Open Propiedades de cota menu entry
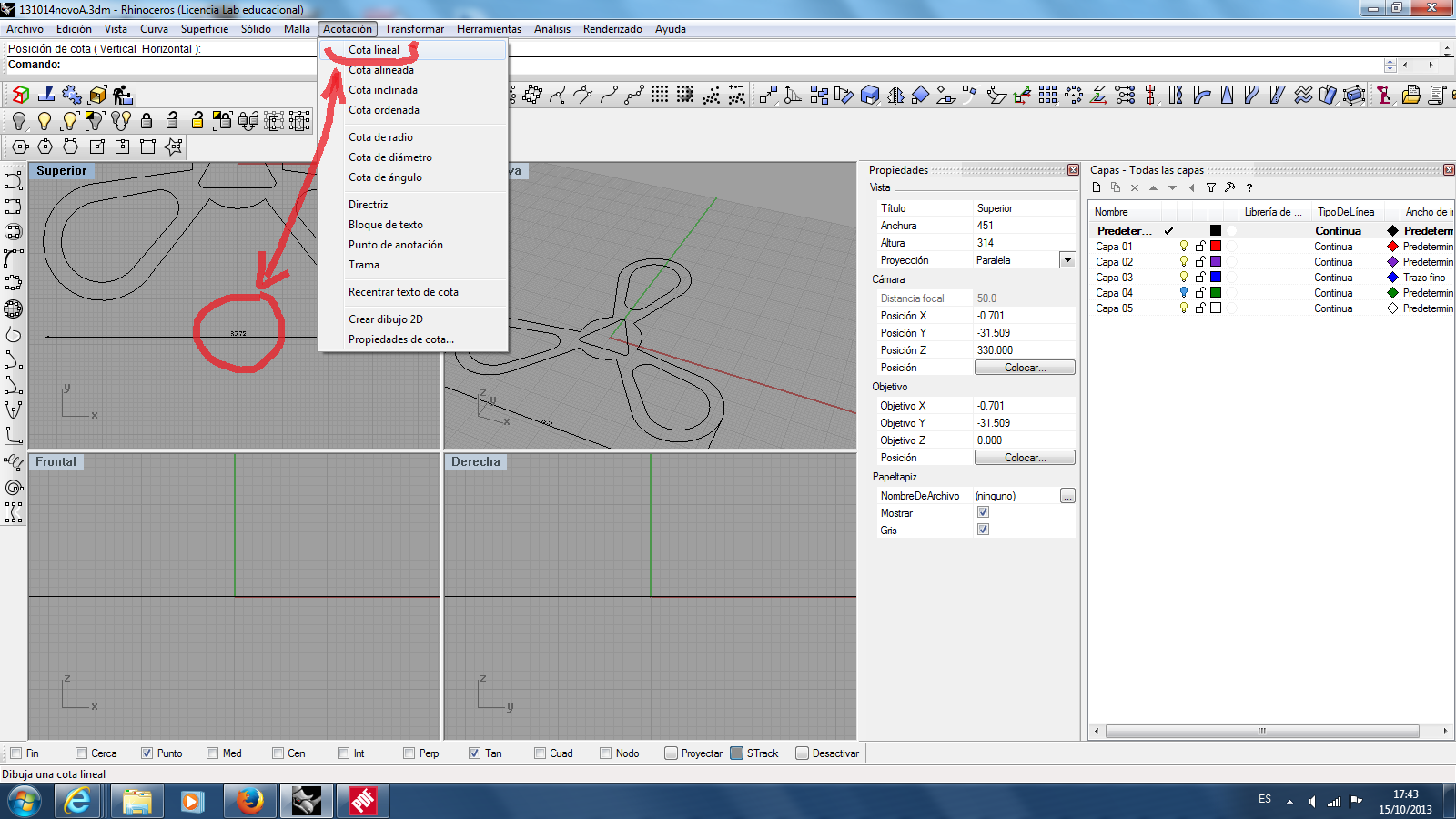This screenshot has height=819, width=1456. 401,339
